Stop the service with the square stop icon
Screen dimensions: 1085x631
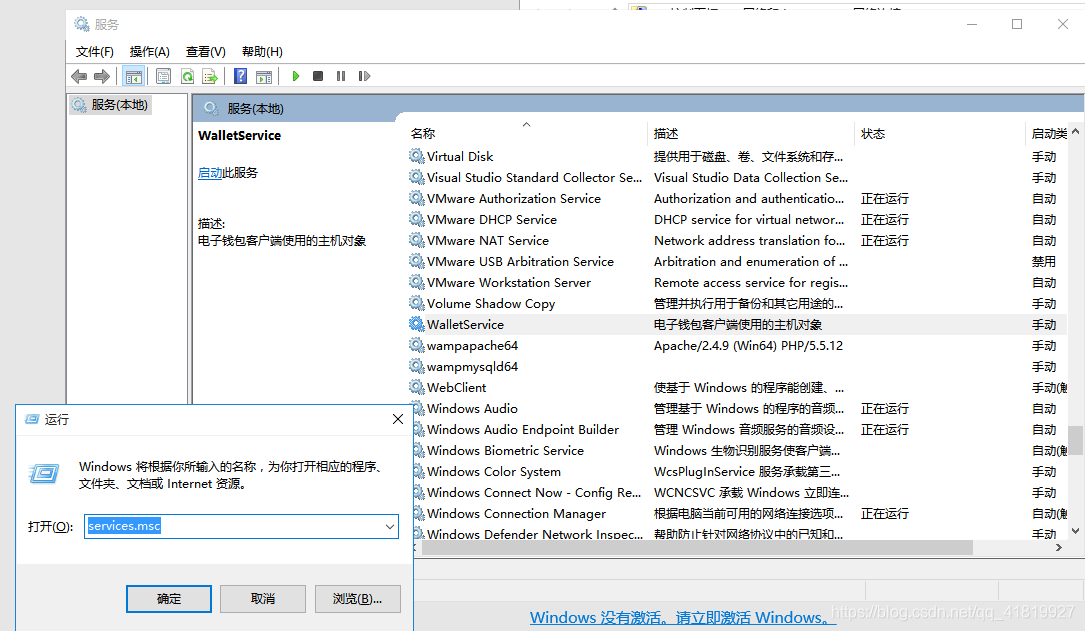coord(318,76)
